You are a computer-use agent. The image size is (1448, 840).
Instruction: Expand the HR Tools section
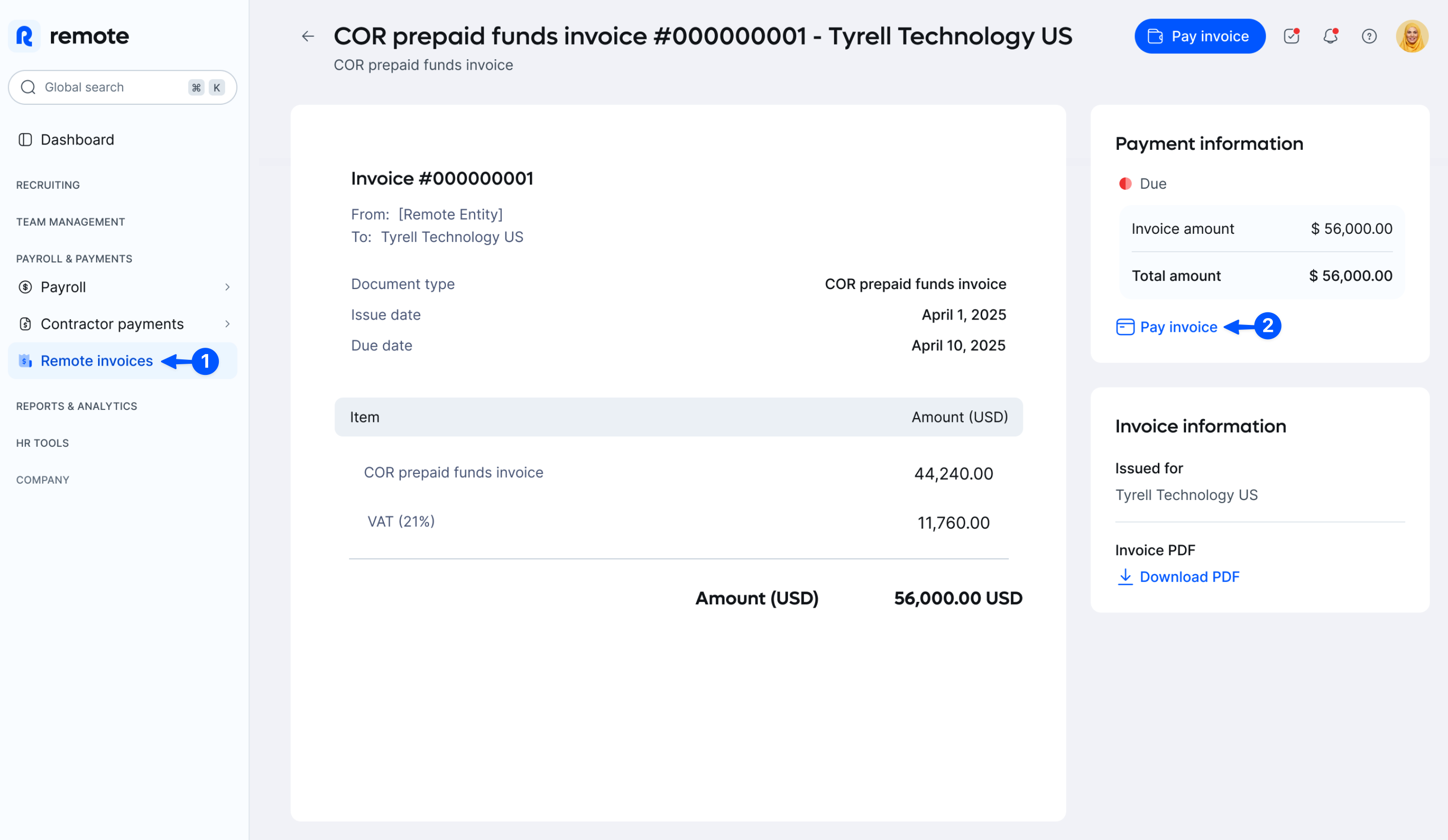[x=43, y=443]
